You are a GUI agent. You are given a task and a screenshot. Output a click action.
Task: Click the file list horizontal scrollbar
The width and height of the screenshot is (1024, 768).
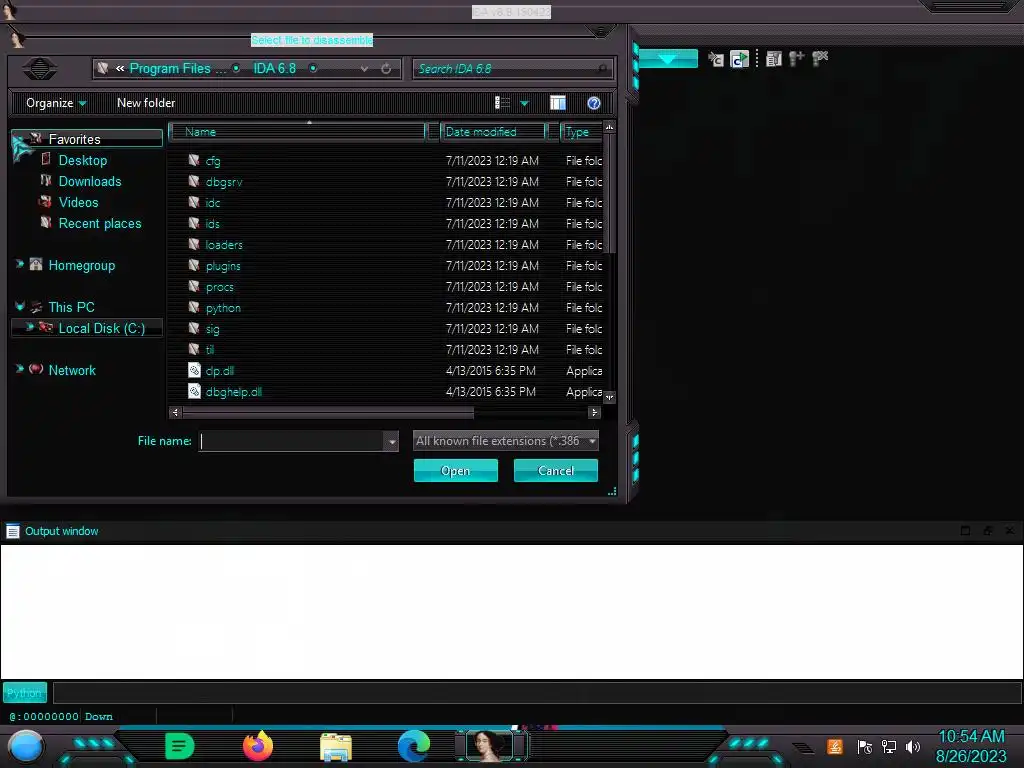coord(328,412)
